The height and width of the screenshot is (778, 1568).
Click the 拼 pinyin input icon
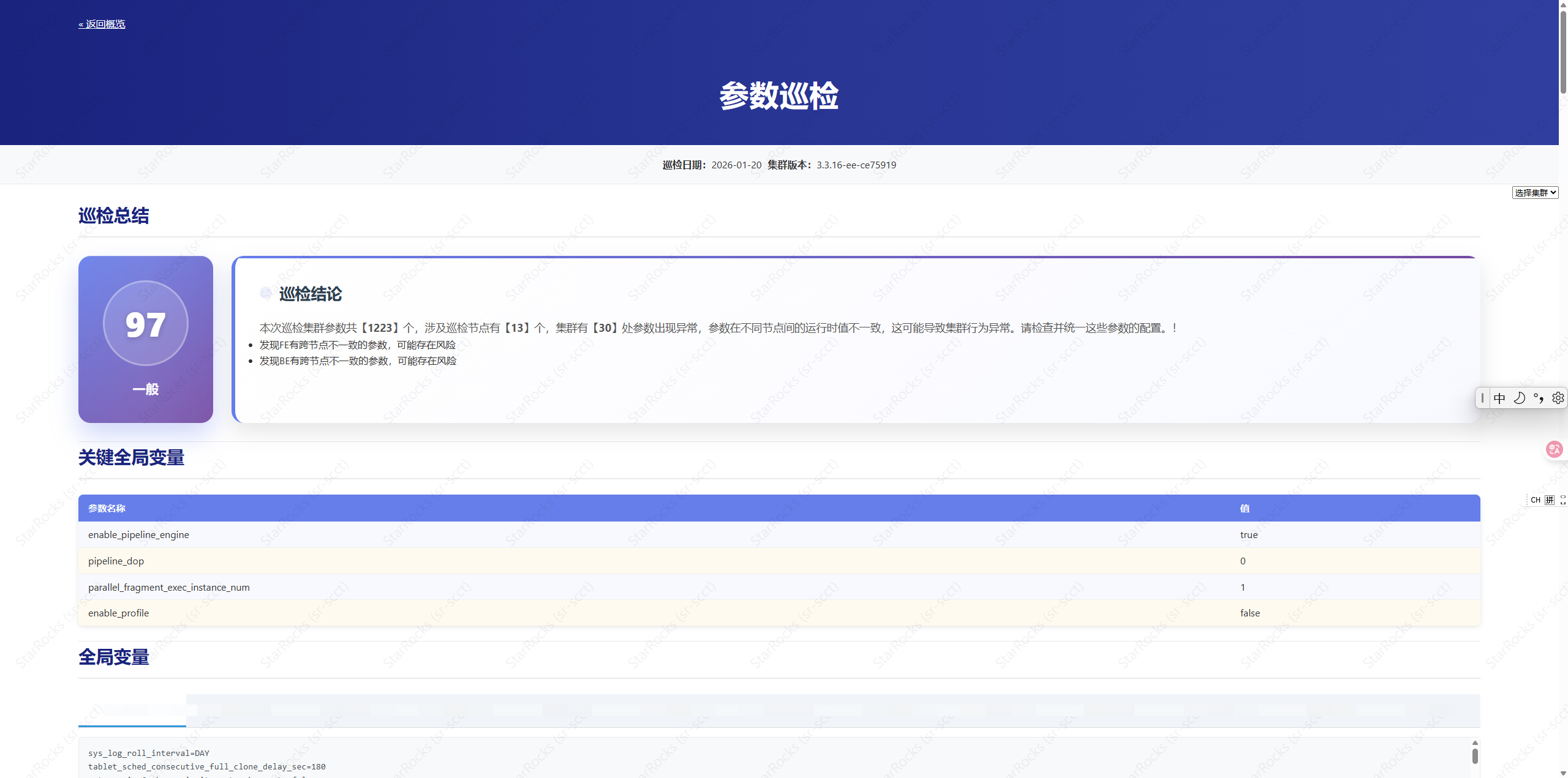[x=1550, y=500]
